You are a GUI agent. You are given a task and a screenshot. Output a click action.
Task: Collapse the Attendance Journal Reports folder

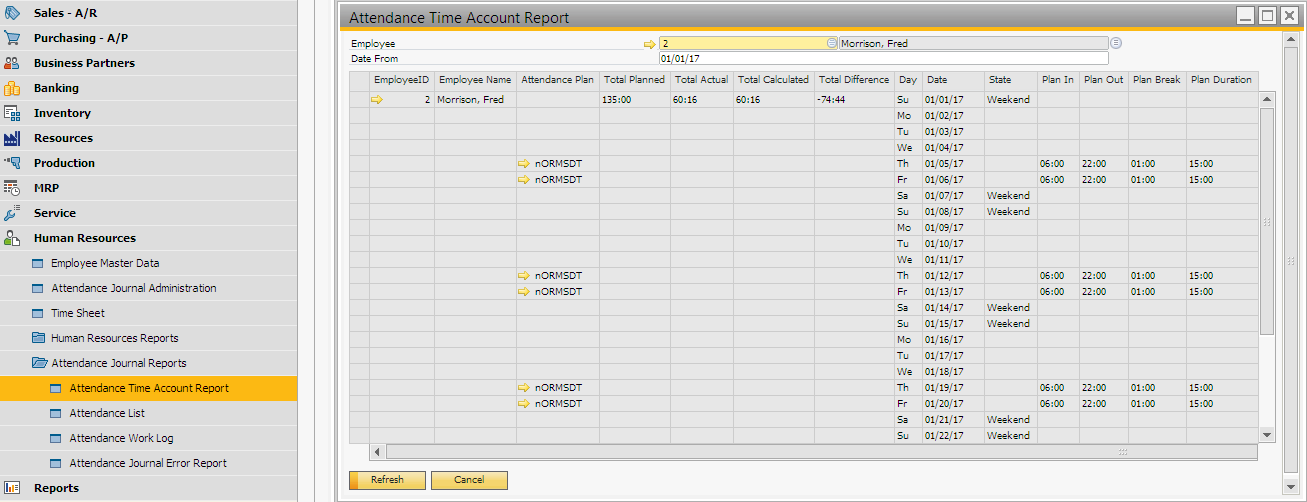coord(39,363)
